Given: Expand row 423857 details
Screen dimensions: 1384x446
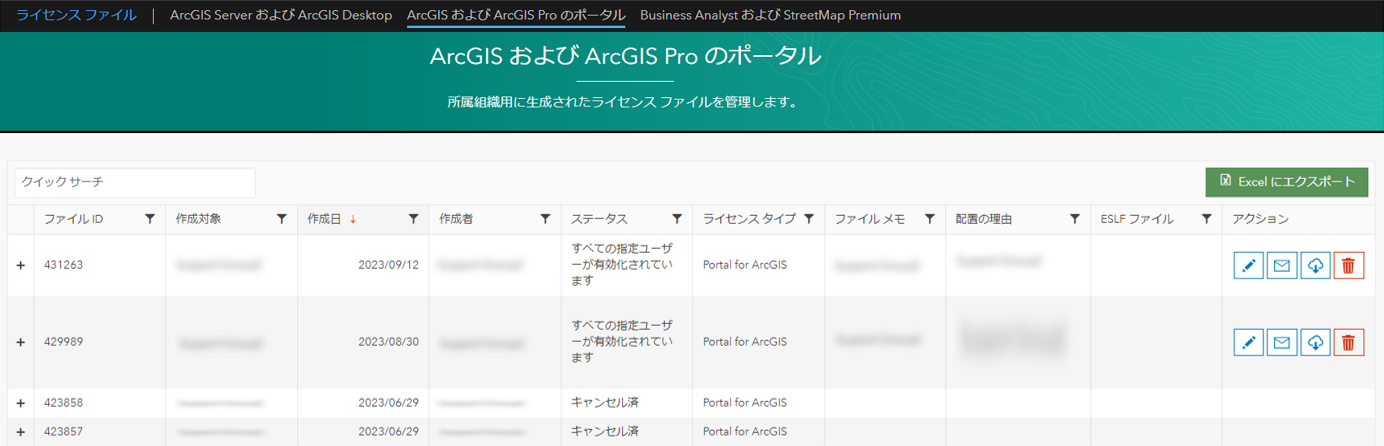Looking at the screenshot, I should [x=21, y=432].
